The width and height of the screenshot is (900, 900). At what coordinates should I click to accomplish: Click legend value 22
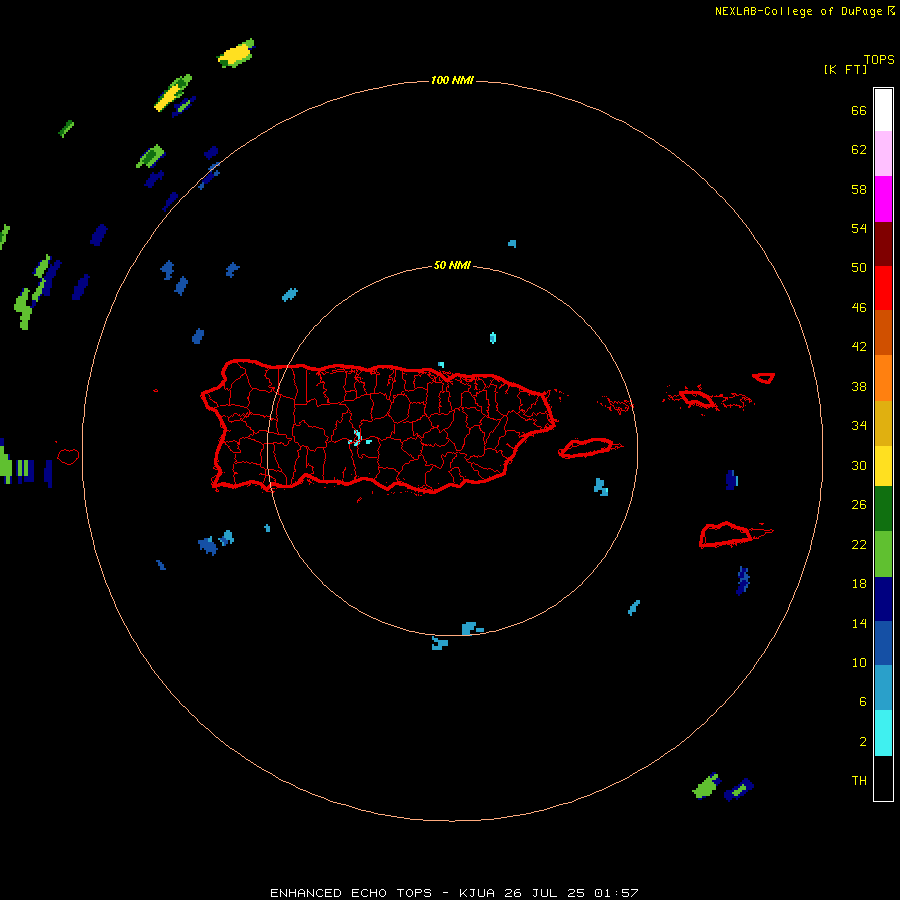point(859,544)
